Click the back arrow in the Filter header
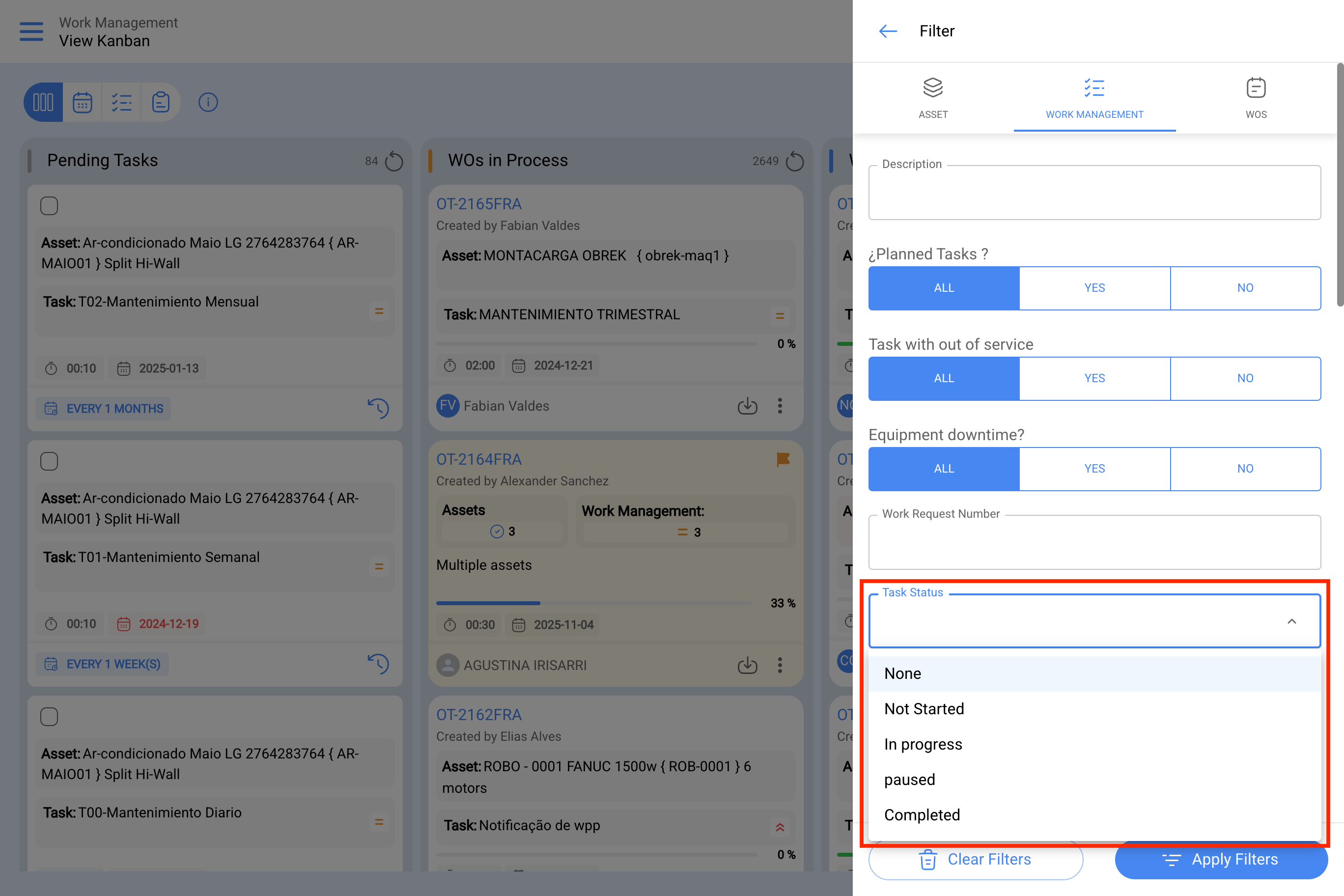 click(x=888, y=31)
